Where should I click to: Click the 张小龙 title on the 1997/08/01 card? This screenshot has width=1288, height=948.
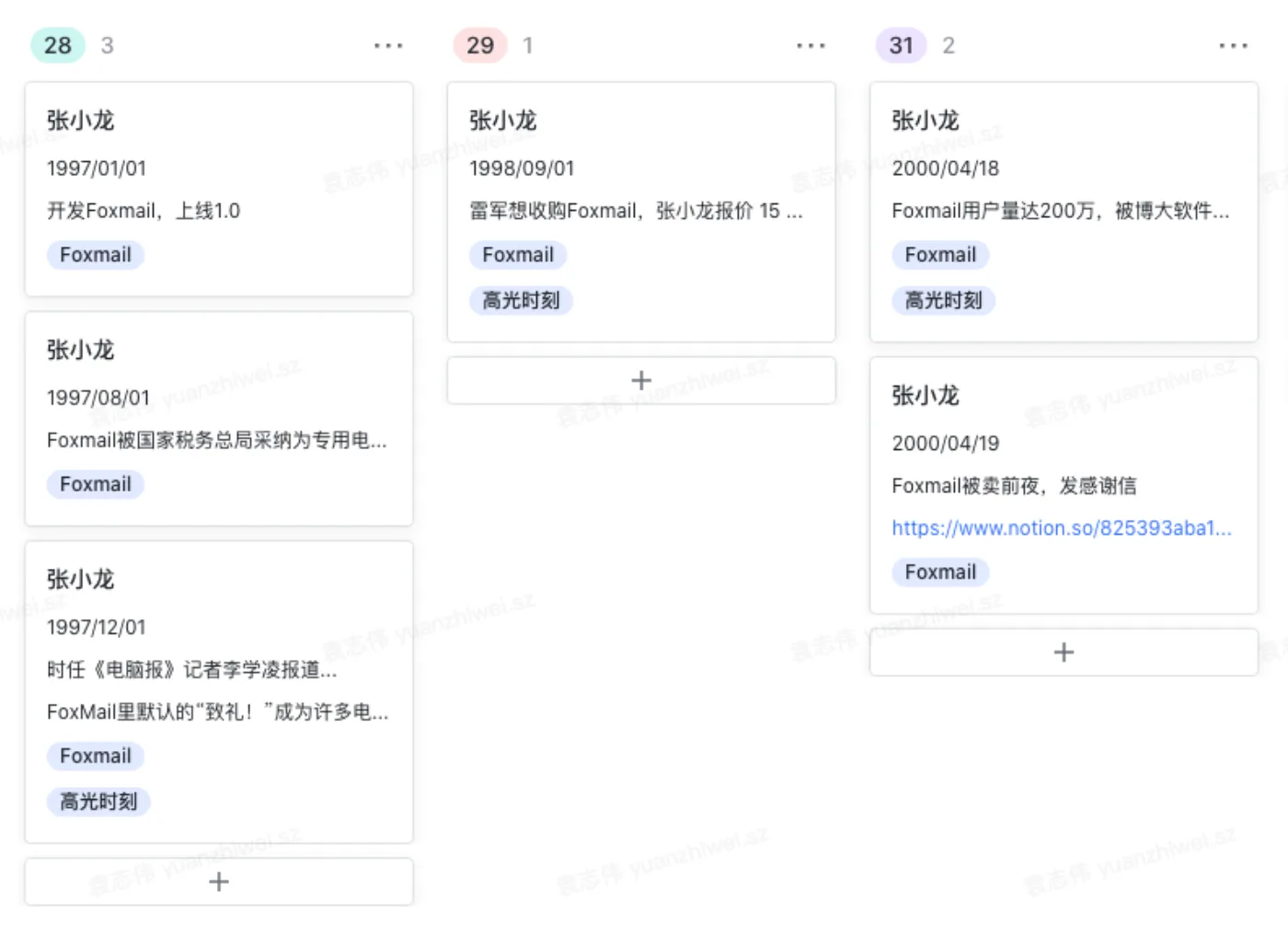[80, 350]
